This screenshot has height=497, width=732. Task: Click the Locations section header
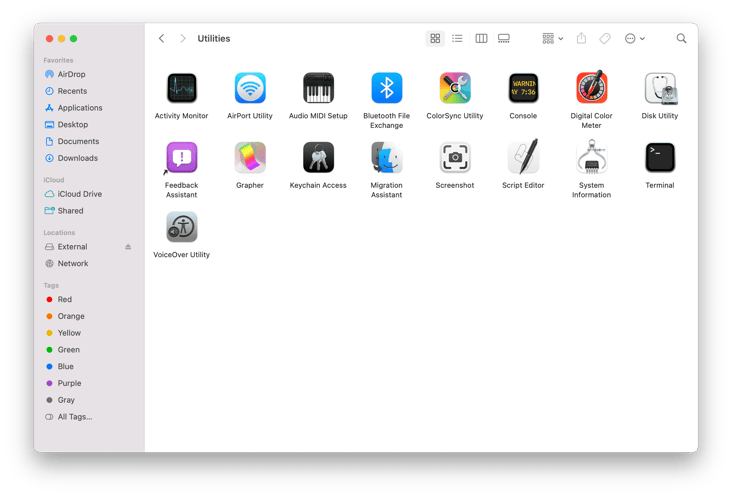tap(59, 232)
